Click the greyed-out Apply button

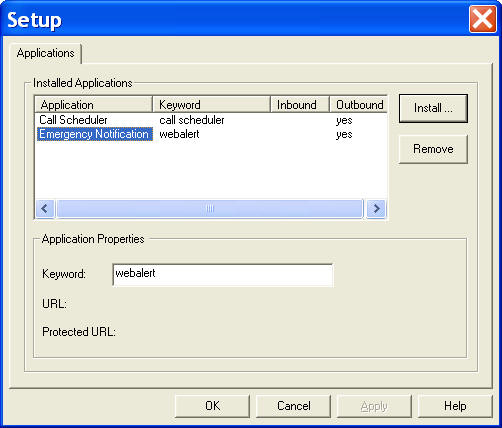coord(374,406)
